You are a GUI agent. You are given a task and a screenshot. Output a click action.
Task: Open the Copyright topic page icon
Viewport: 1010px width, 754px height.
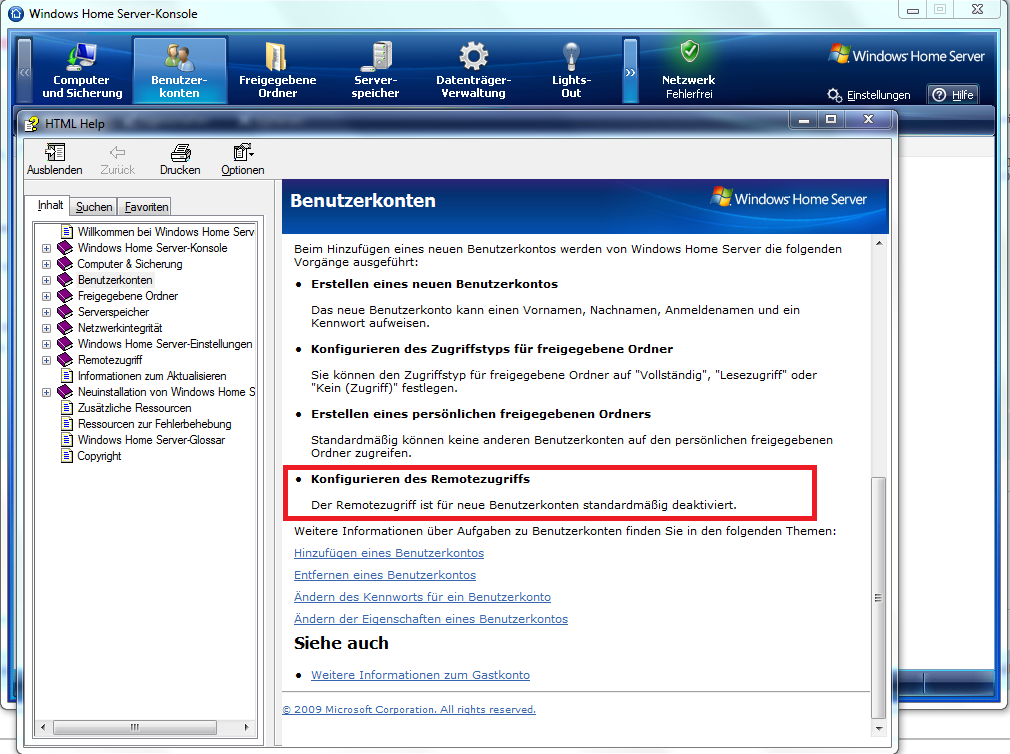pos(67,456)
